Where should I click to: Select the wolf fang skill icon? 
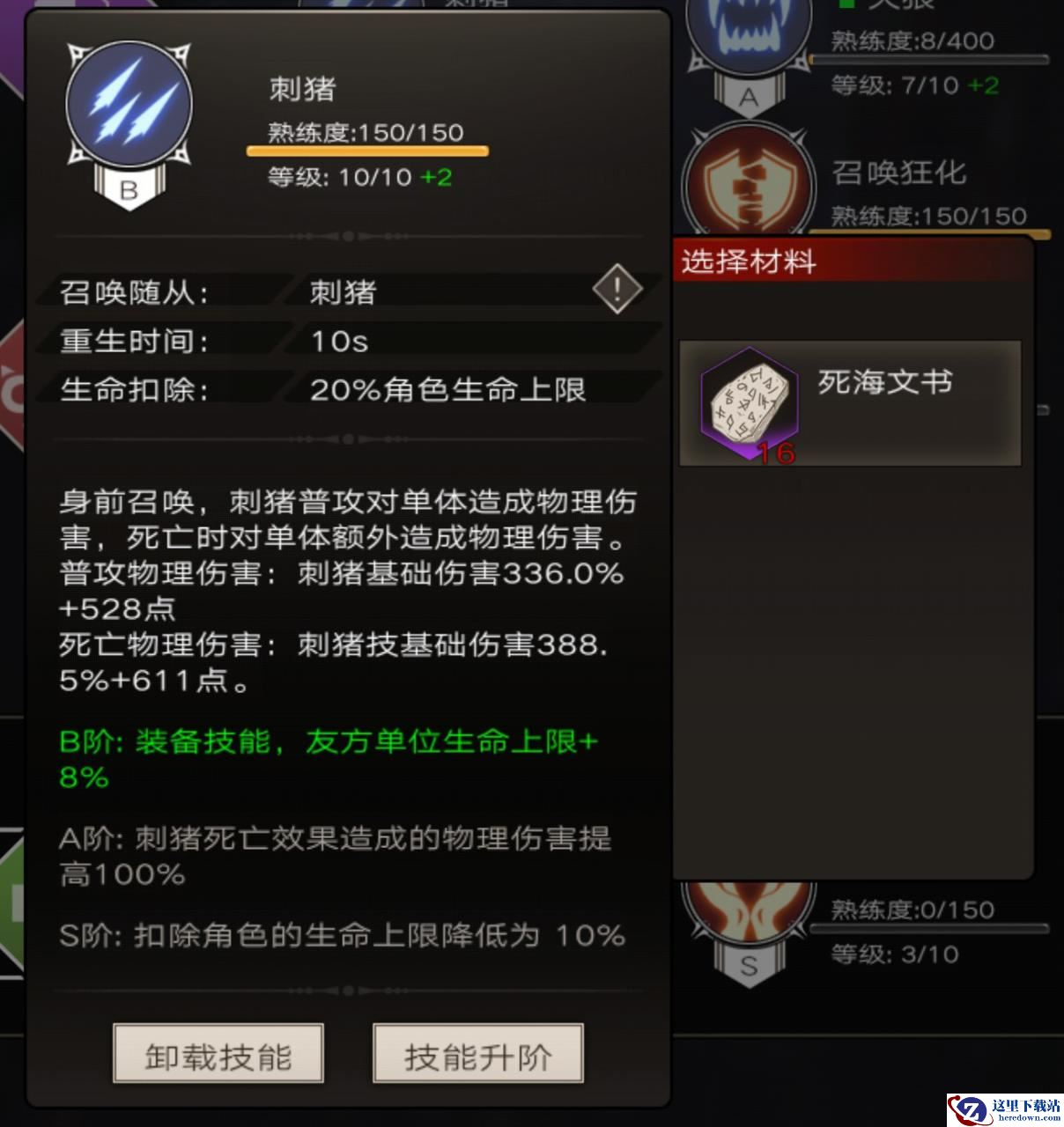[x=748, y=35]
